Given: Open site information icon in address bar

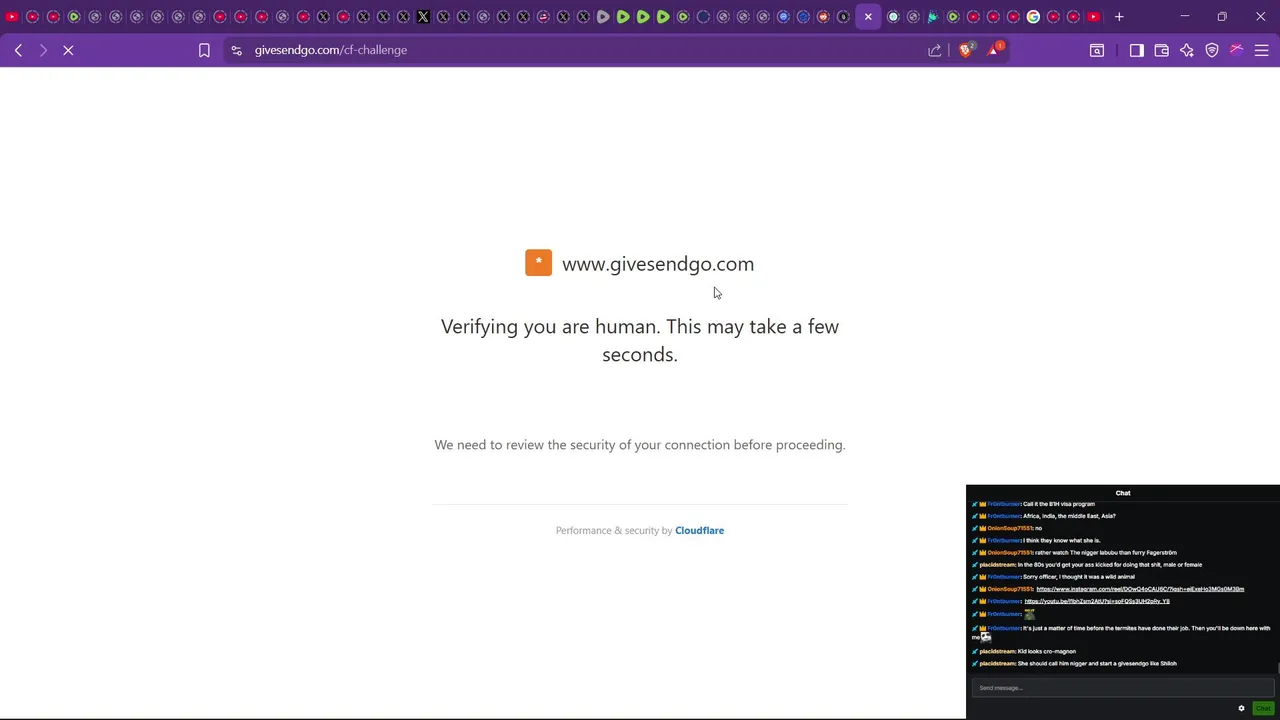Looking at the screenshot, I should click(236, 50).
